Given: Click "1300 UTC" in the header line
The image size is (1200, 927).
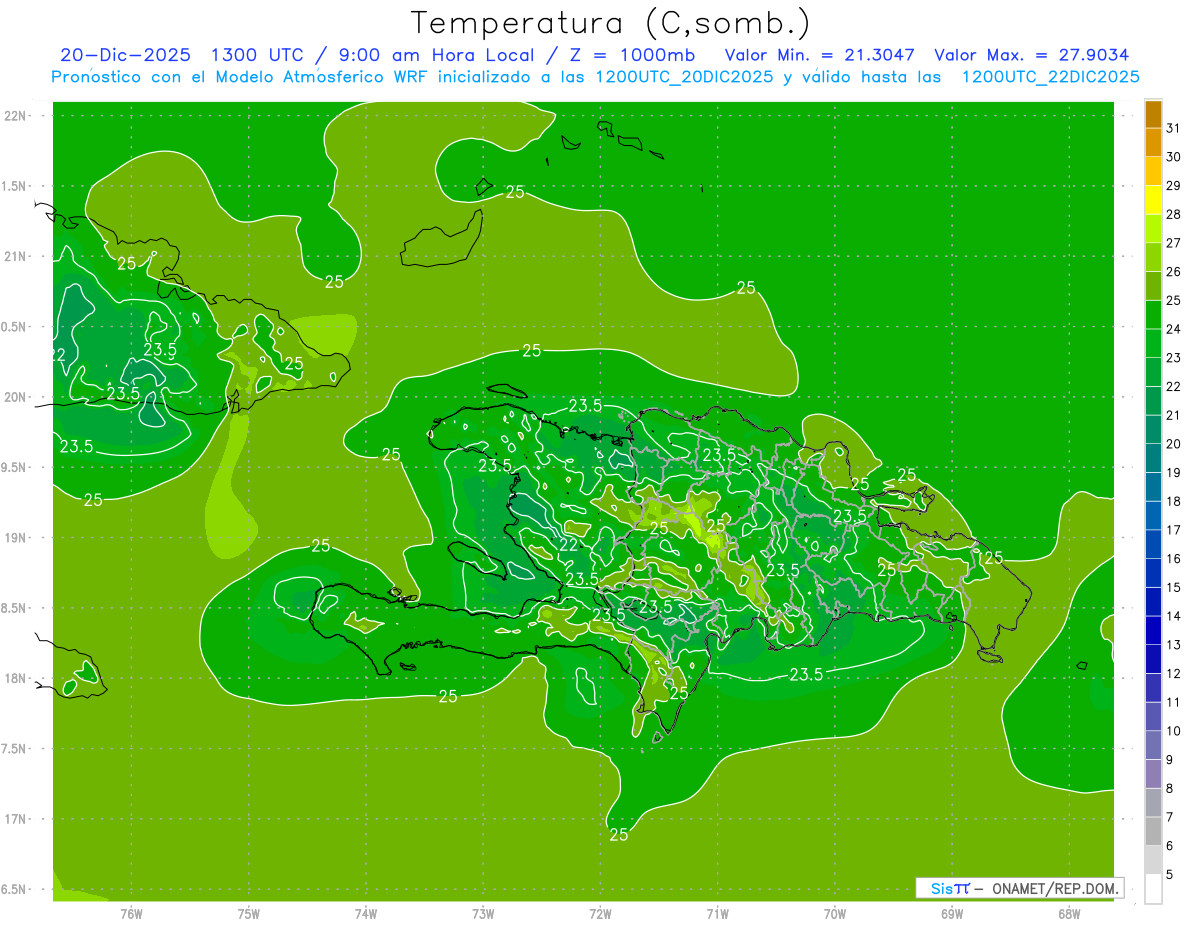Looking at the screenshot, I should coord(258,55).
